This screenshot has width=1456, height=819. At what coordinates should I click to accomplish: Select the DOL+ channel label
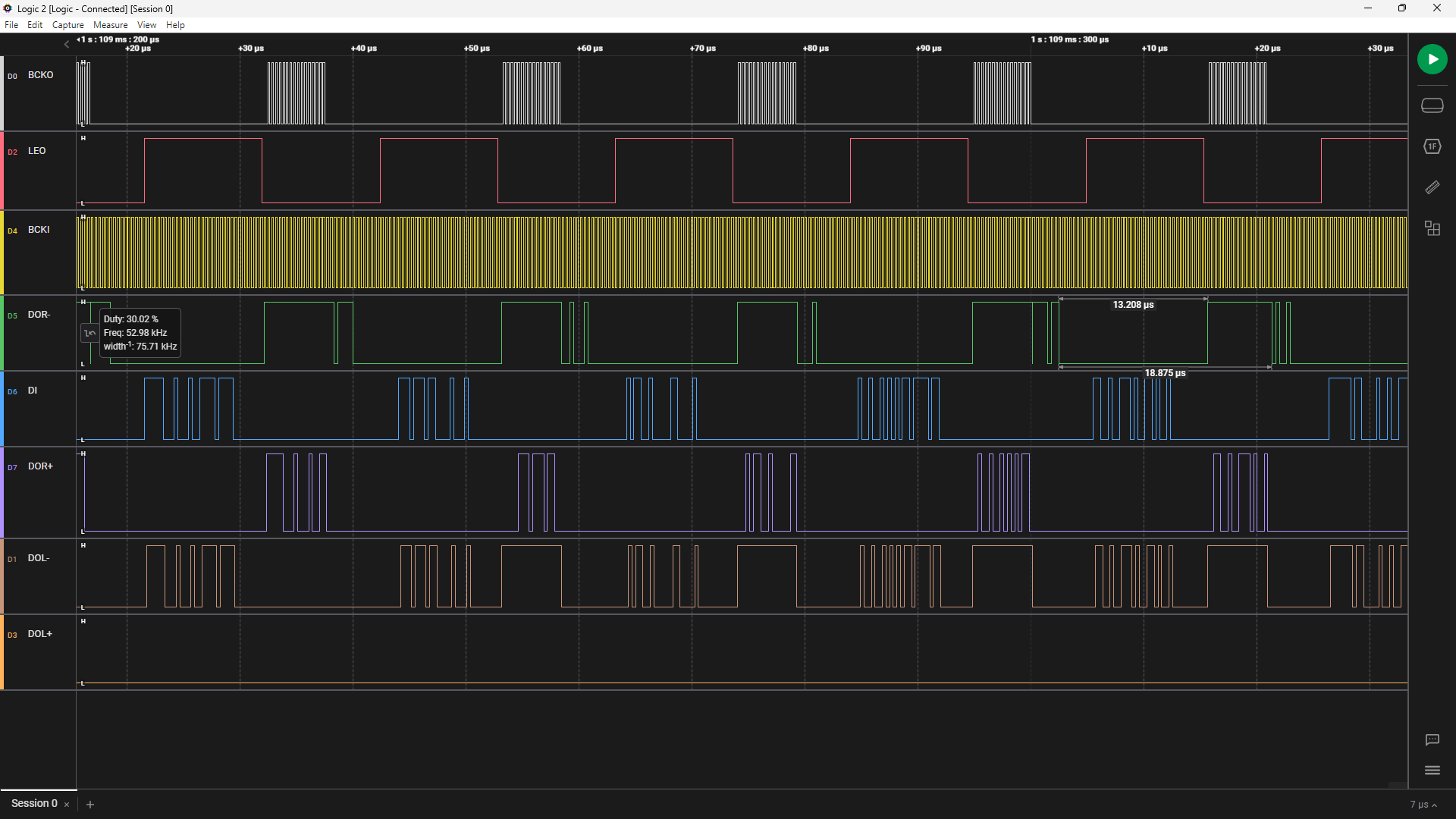[x=40, y=634]
